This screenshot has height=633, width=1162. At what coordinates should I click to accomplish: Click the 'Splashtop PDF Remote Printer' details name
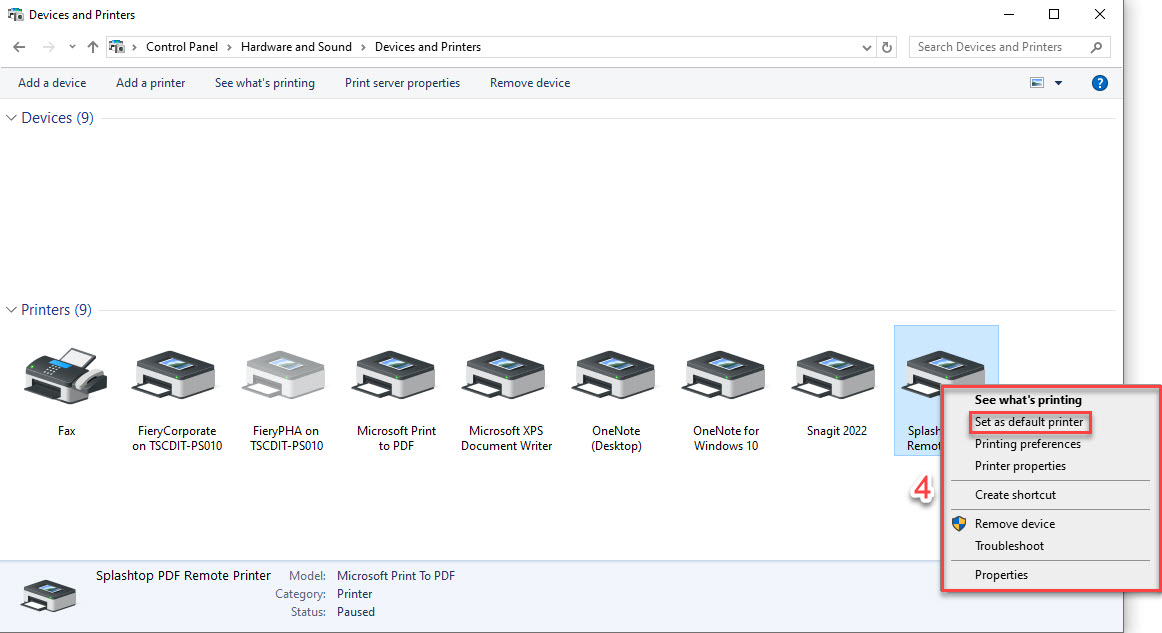pyautogui.click(x=183, y=575)
